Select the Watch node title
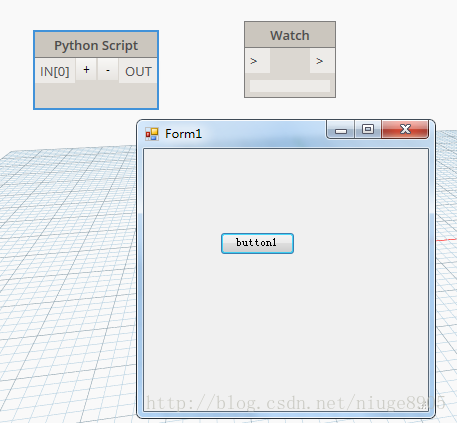The width and height of the screenshot is (457, 423). (290, 35)
